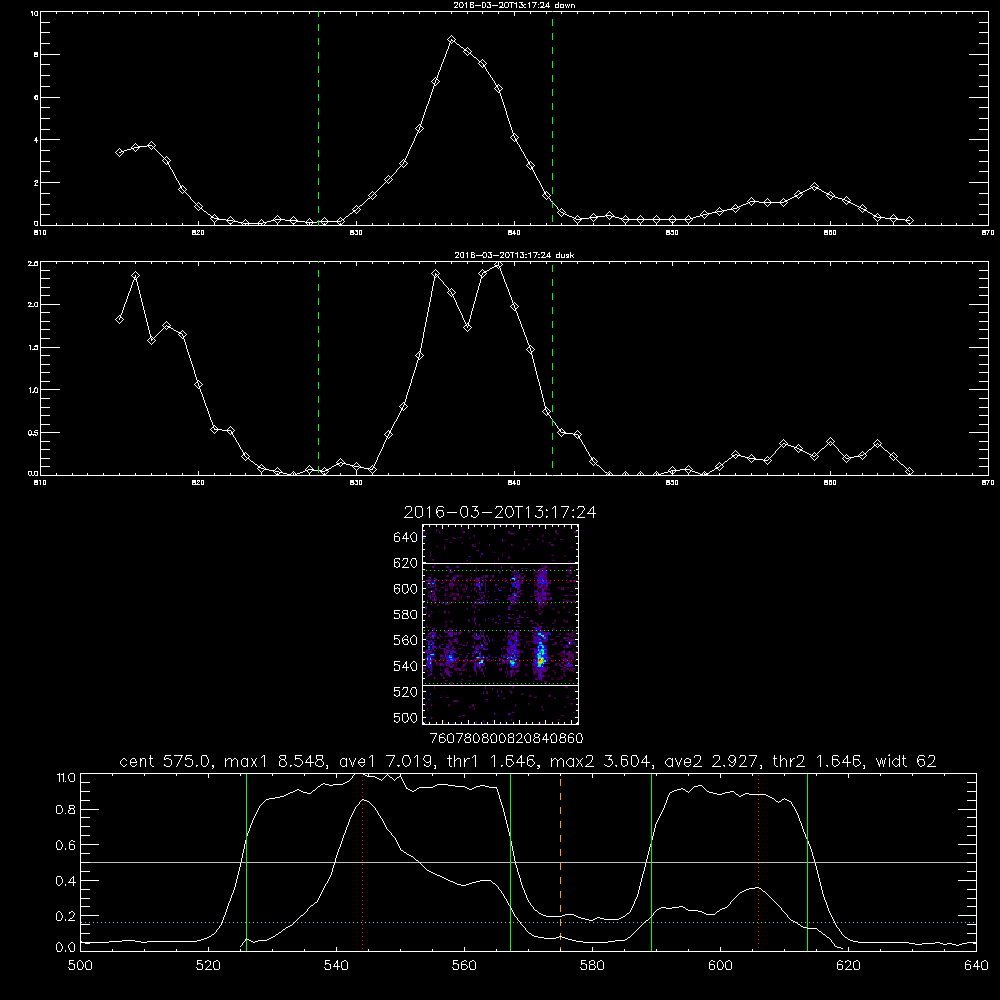Click the 'thr2 1.646' value
Image resolution: width=1000 pixels, height=1000 pixels.
(819, 761)
